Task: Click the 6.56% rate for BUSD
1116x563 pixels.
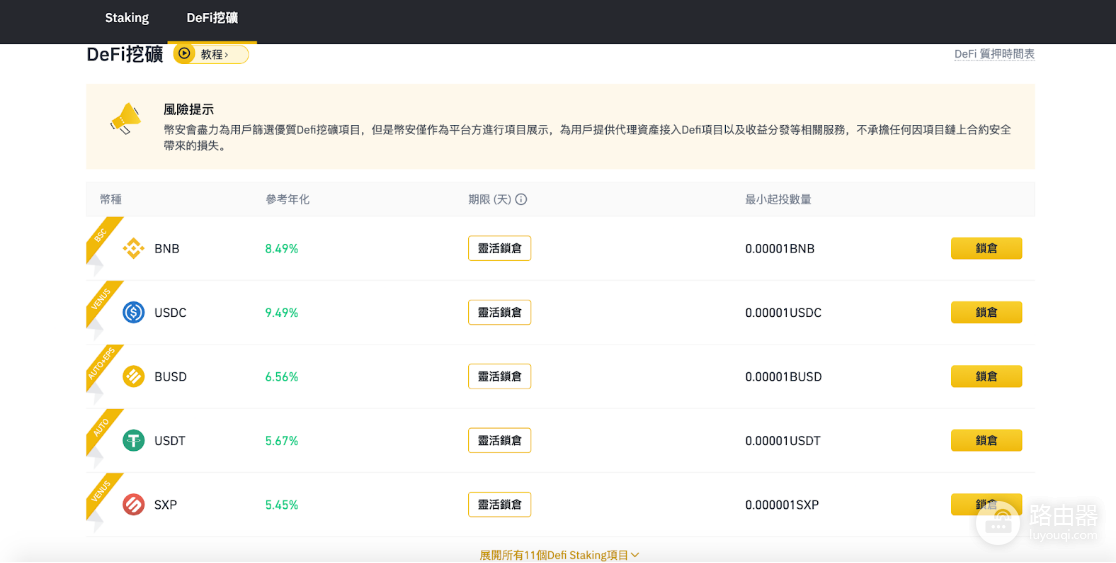Action: click(x=281, y=377)
